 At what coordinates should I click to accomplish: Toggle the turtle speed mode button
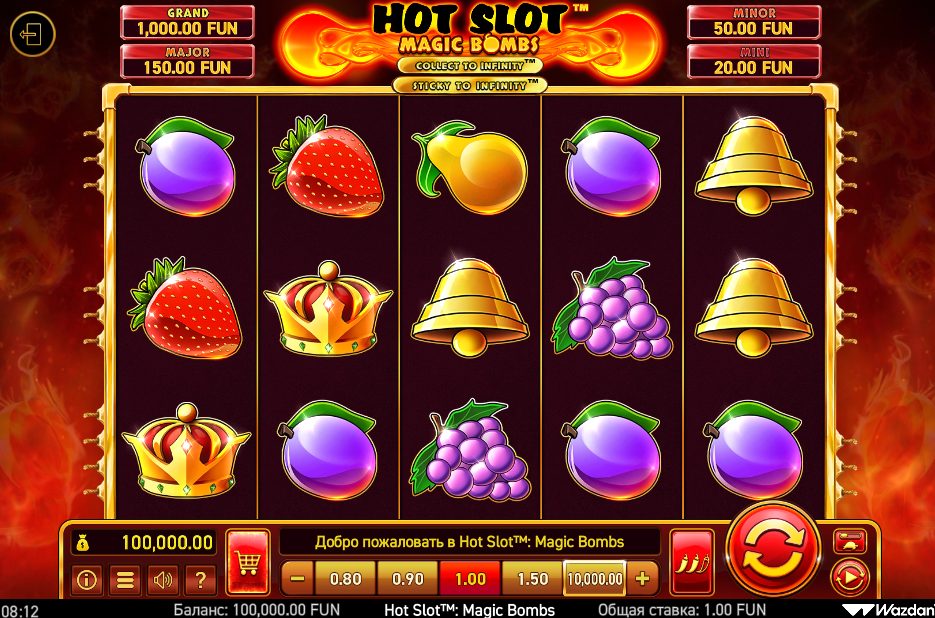pyautogui.click(x=849, y=541)
